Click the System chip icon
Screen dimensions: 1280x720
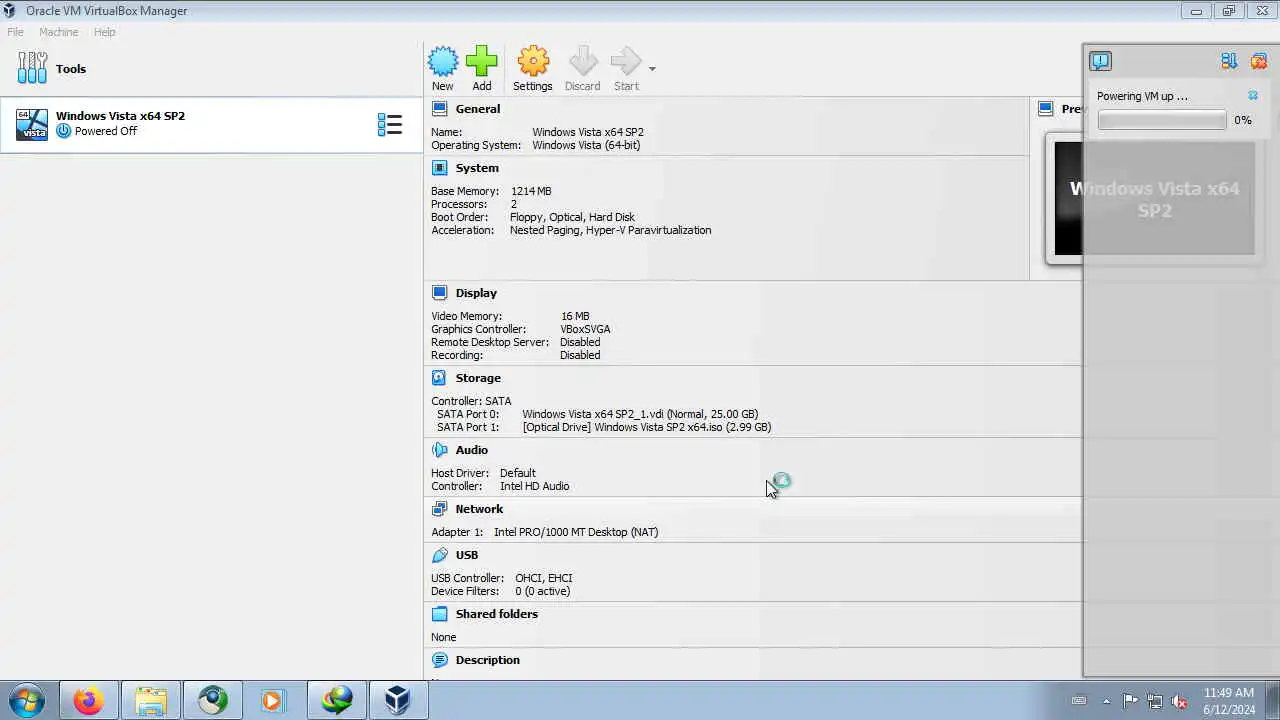click(439, 168)
